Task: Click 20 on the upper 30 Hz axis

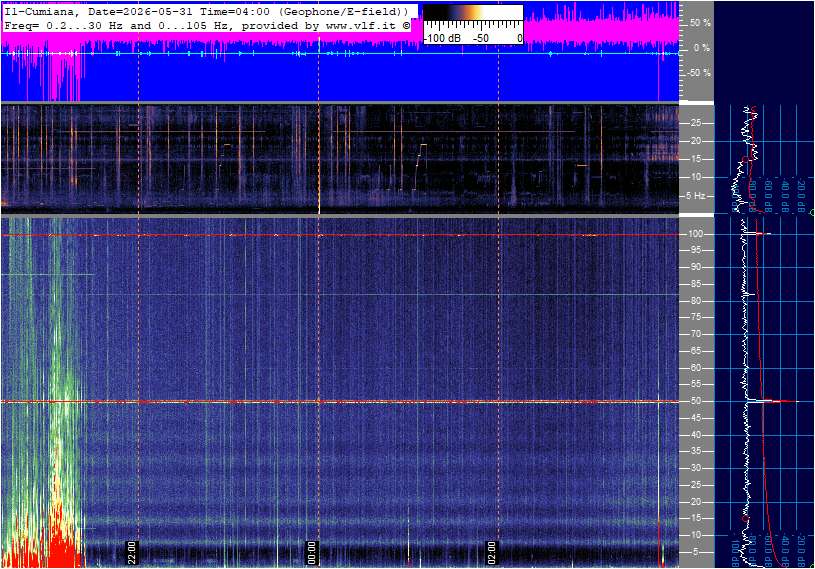Action: coord(695,141)
